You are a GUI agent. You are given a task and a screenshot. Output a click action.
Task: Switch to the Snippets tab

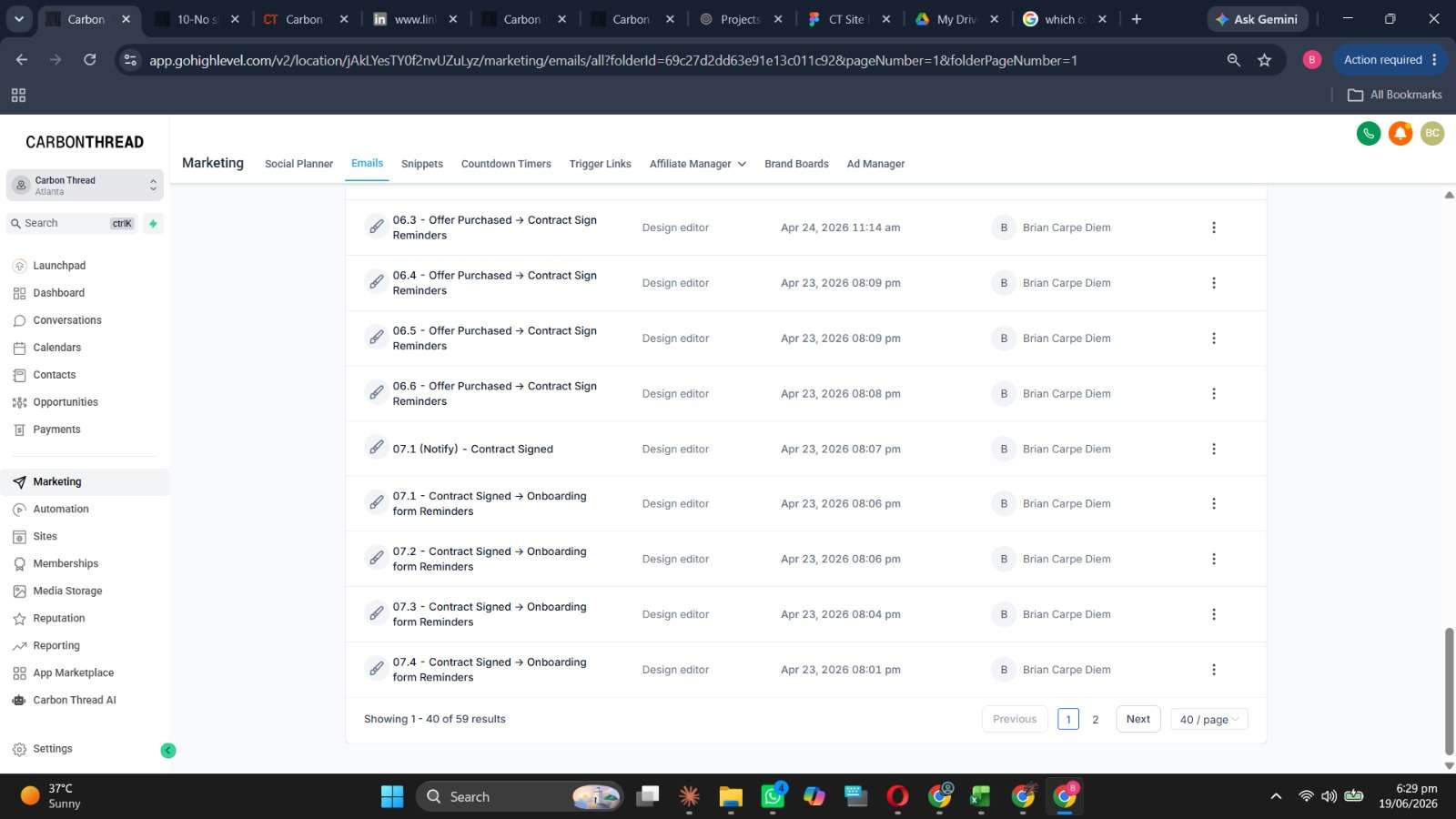(422, 164)
